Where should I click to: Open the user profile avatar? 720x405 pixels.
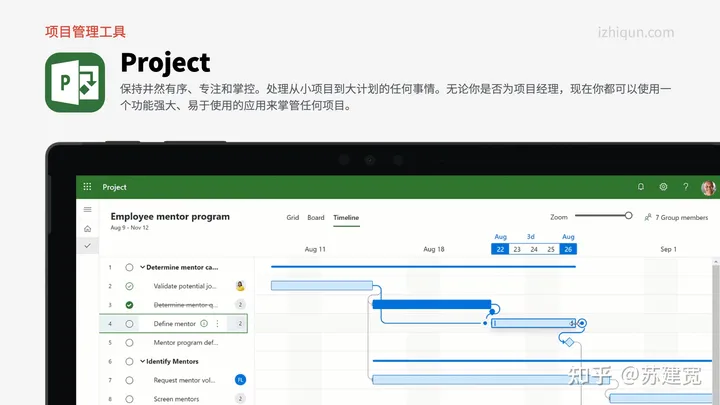tap(709, 187)
